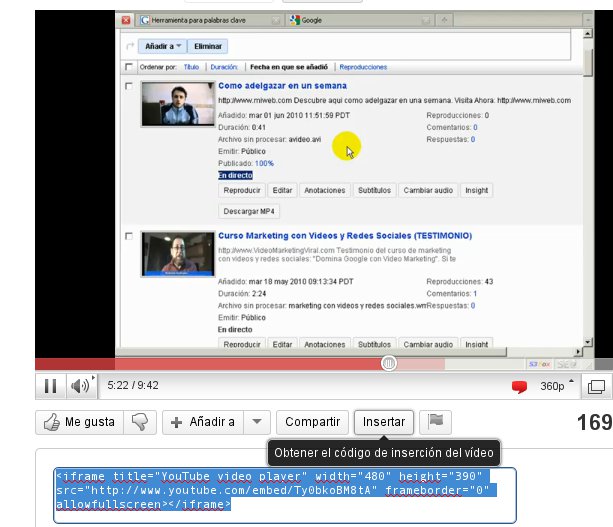Click the plus Añadir a button below video

(x=199, y=422)
